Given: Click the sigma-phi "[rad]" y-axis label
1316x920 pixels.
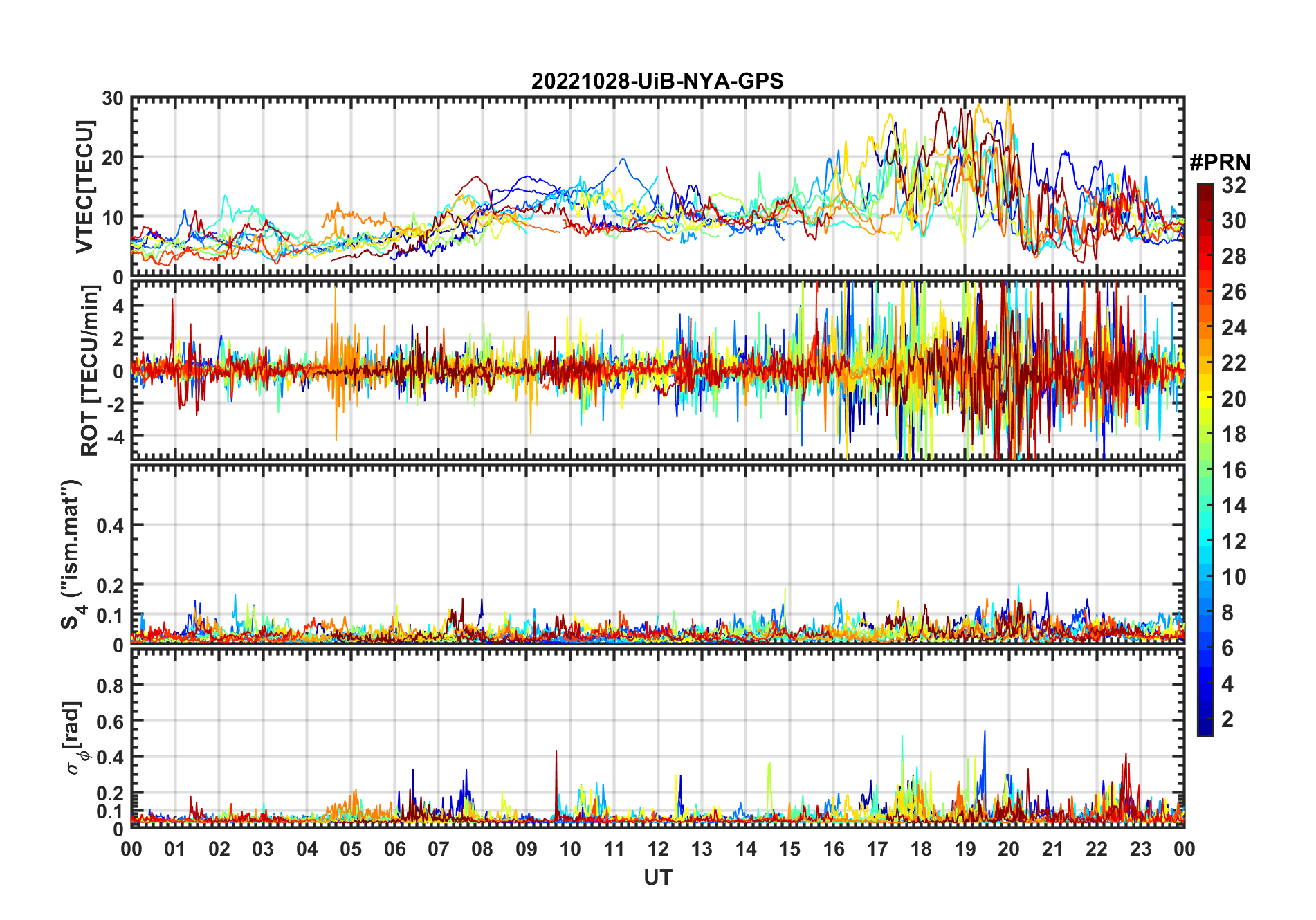Looking at the screenshot, I should pos(75,738).
